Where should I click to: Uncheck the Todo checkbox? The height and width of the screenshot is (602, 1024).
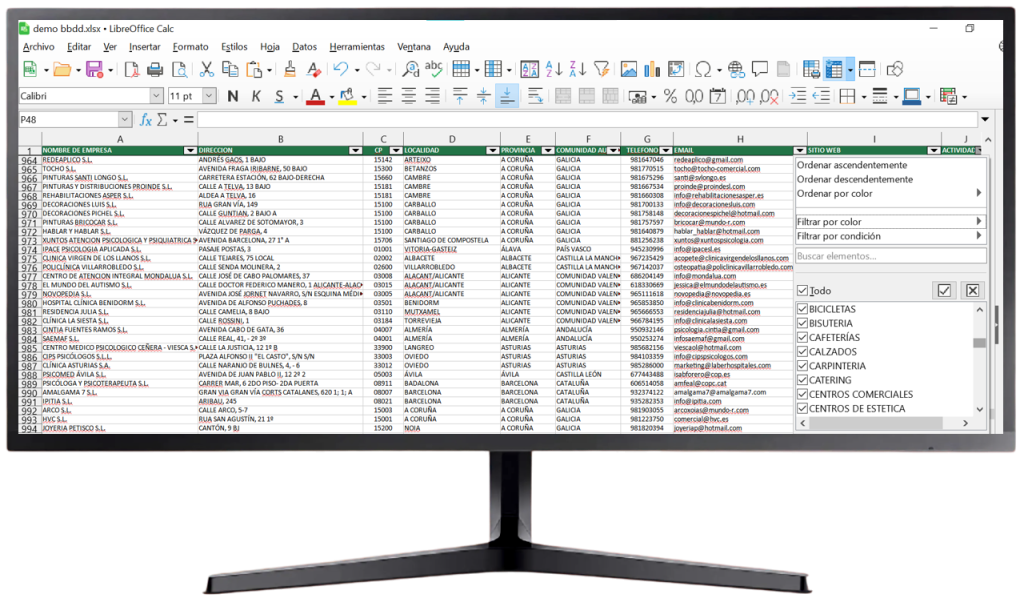tap(803, 291)
